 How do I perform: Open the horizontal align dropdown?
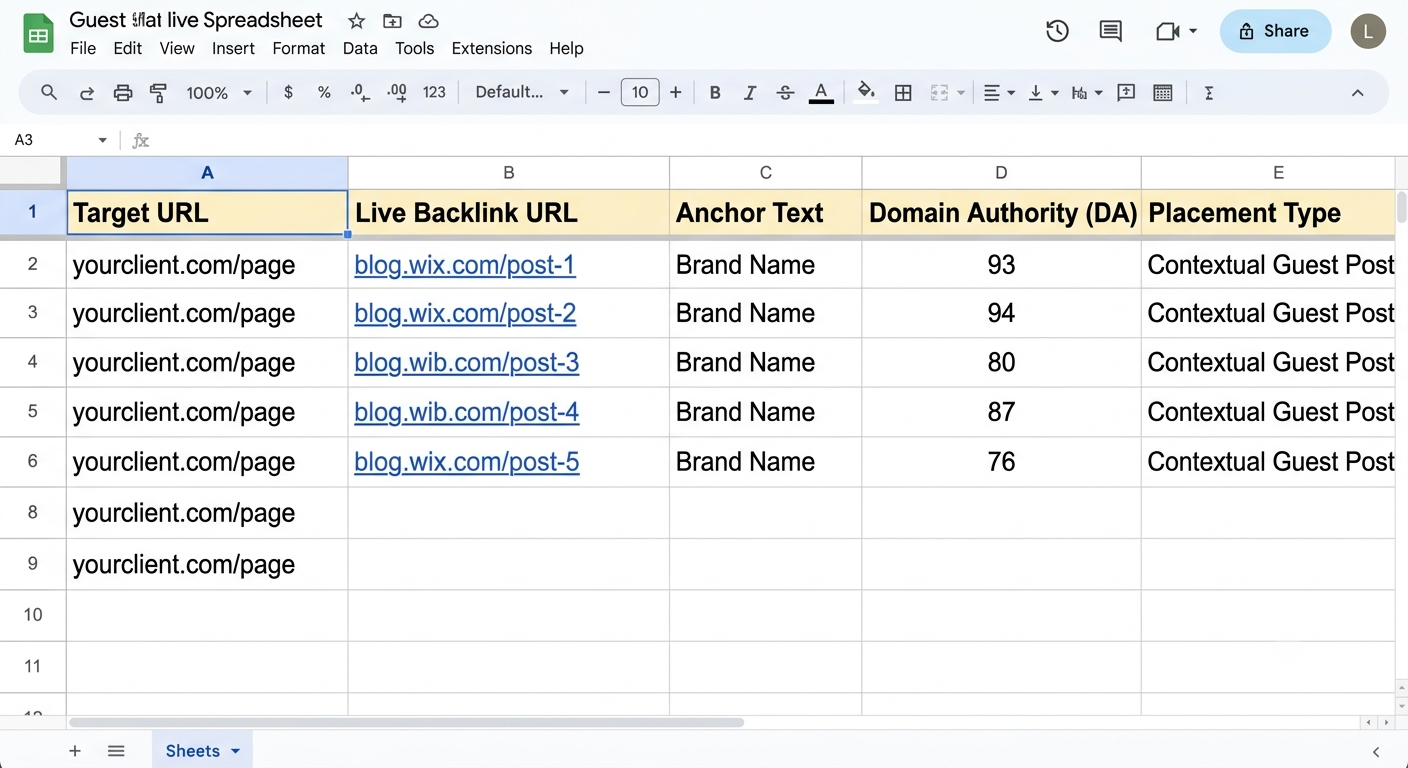pos(999,93)
